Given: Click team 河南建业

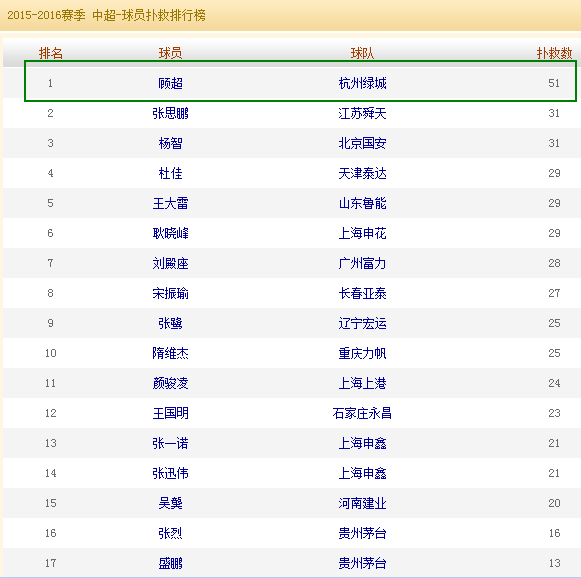Looking at the screenshot, I should (362, 504).
